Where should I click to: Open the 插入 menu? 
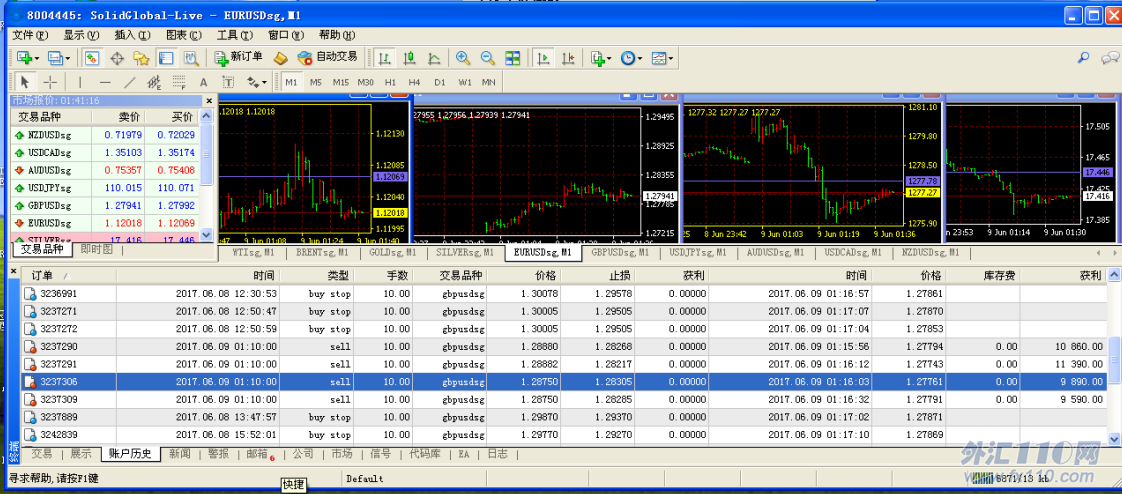click(x=133, y=35)
